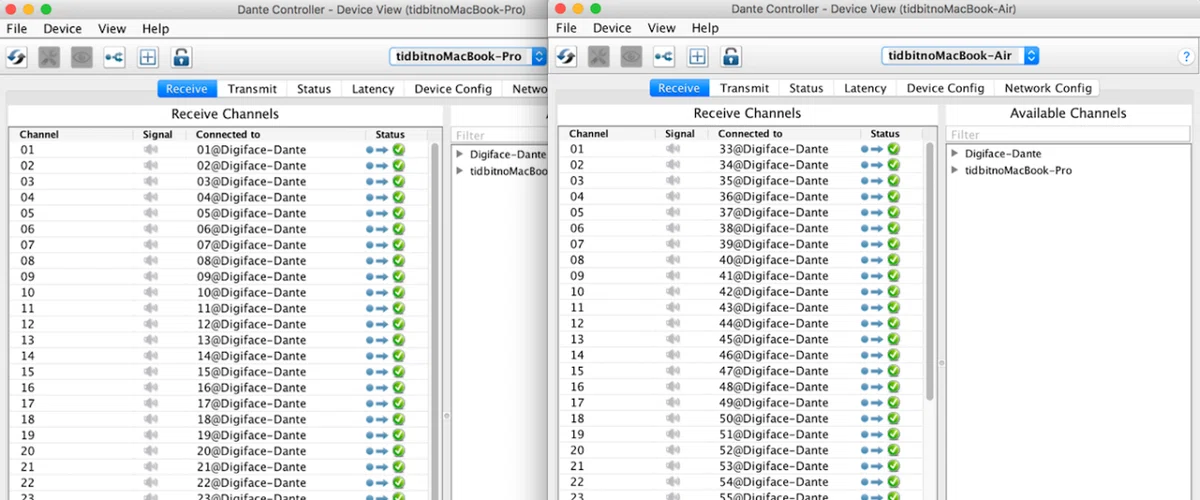This screenshot has height=500, width=1200.
Task: Click Channel column header in MacBook-Pro window
Action: coord(39,134)
